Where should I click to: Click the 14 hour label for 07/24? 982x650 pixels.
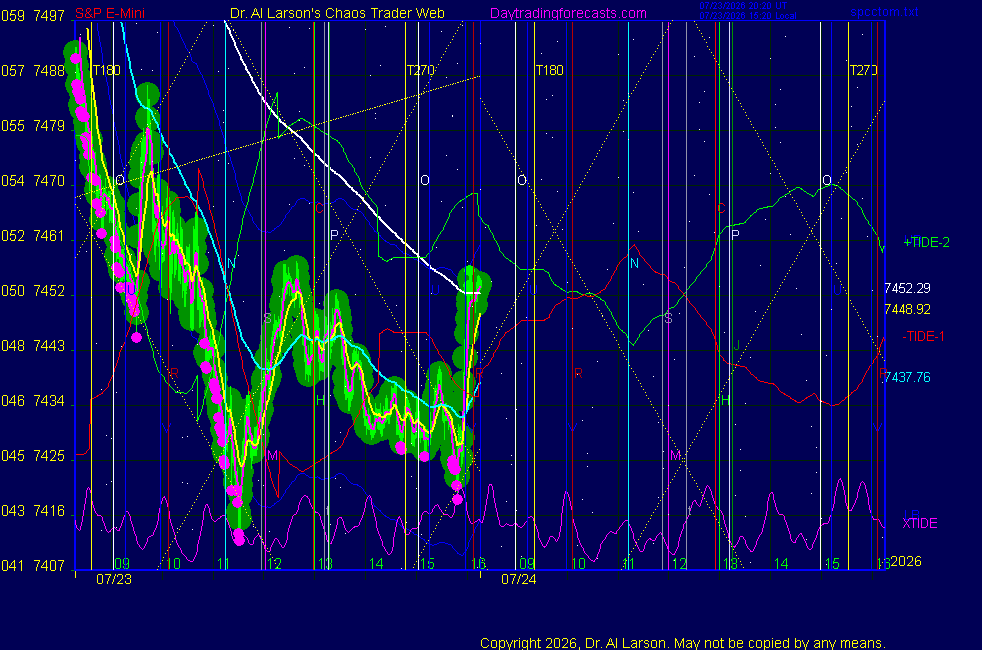(x=781, y=564)
